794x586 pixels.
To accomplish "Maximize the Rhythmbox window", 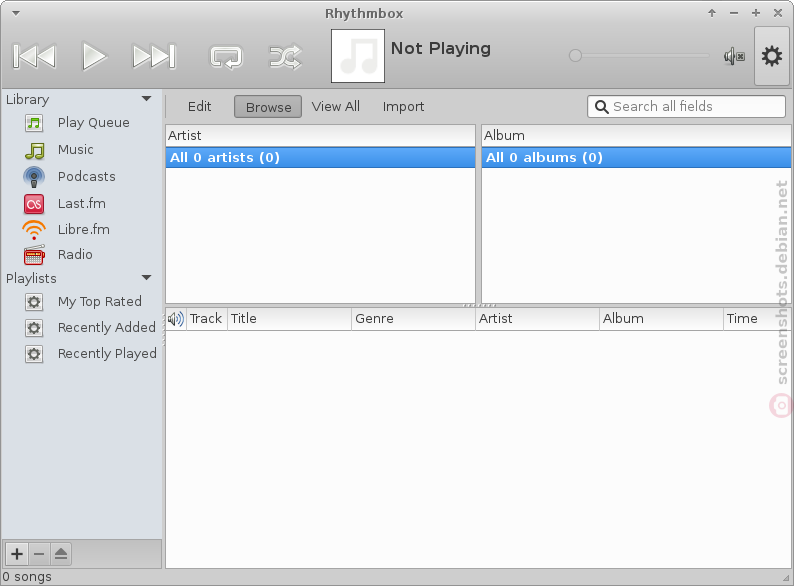I will point(756,13).
